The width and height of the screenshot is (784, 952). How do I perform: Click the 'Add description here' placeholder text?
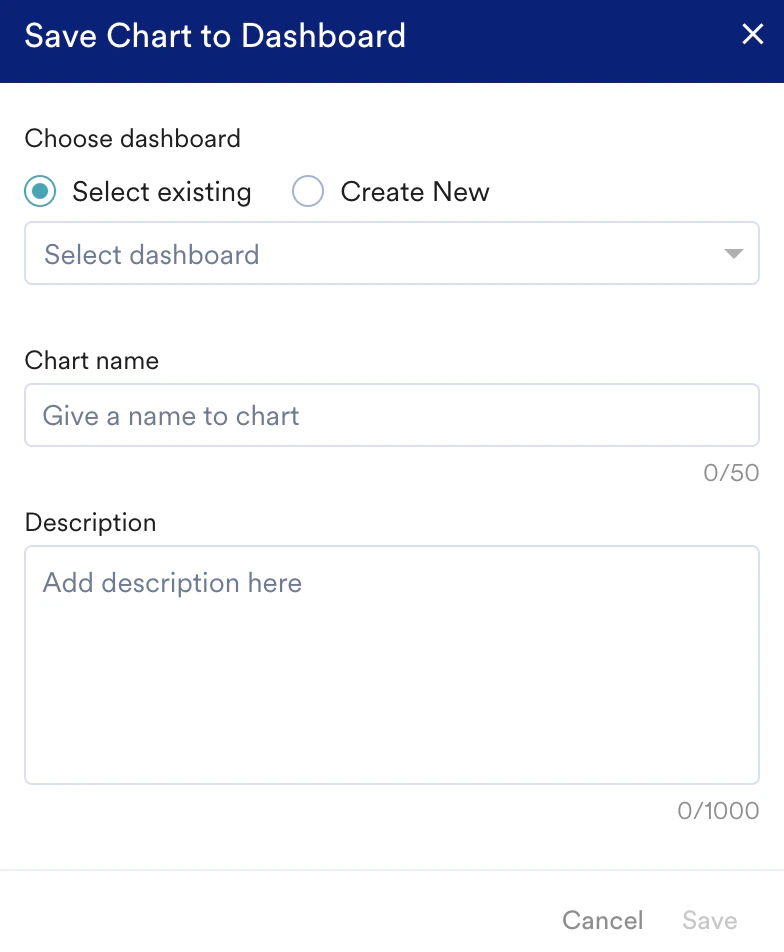pos(172,583)
